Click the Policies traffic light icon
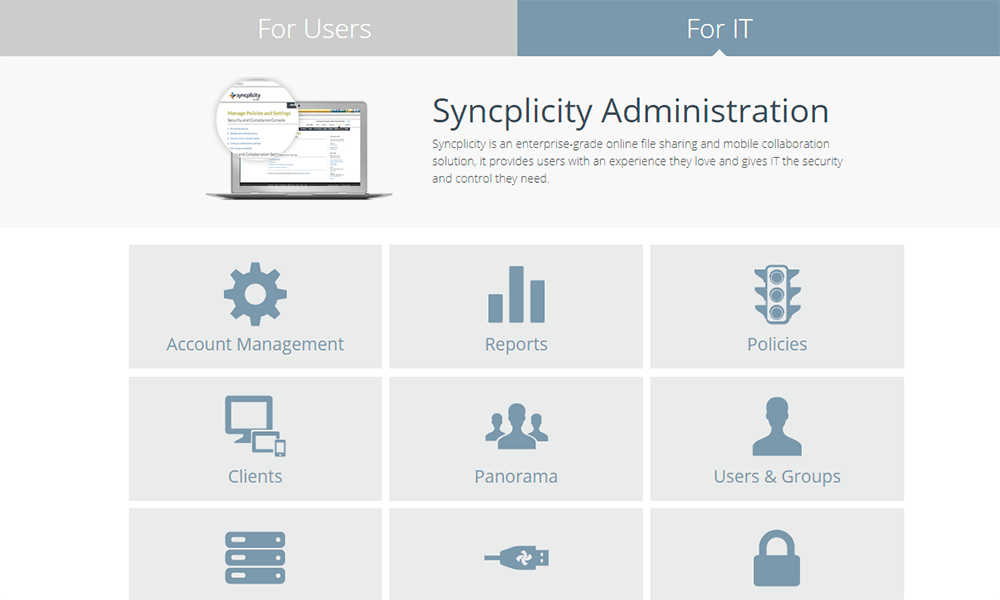Viewport: 1000px width, 600px height. (777, 295)
